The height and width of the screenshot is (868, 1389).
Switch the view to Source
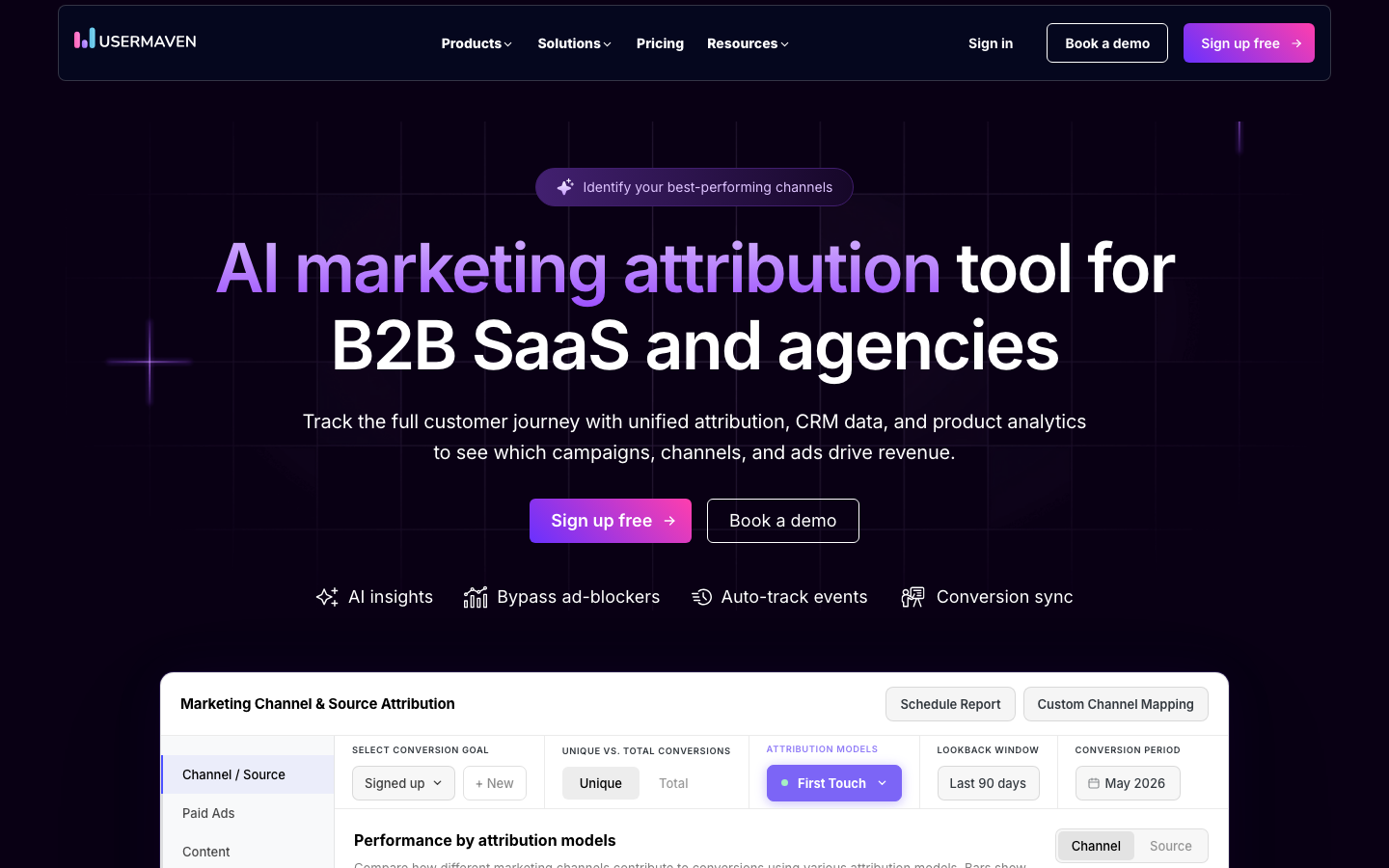(x=1171, y=846)
